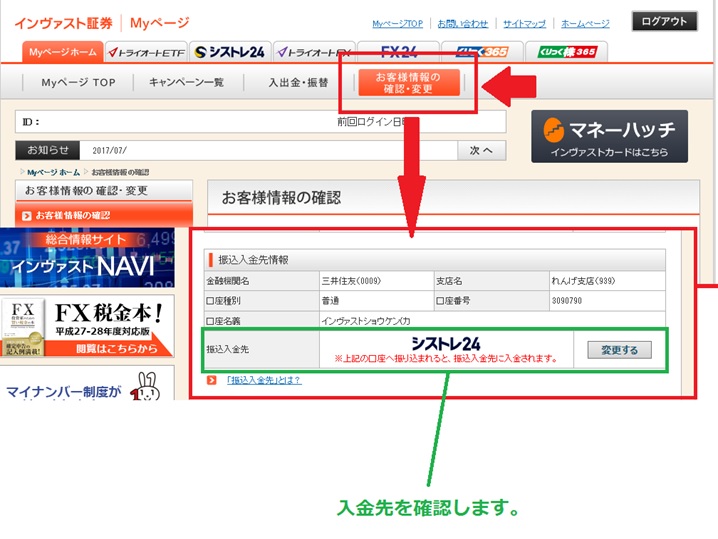
Task: Open the サイトマップ link
Action: pyautogui.click(x=524, y=23)
